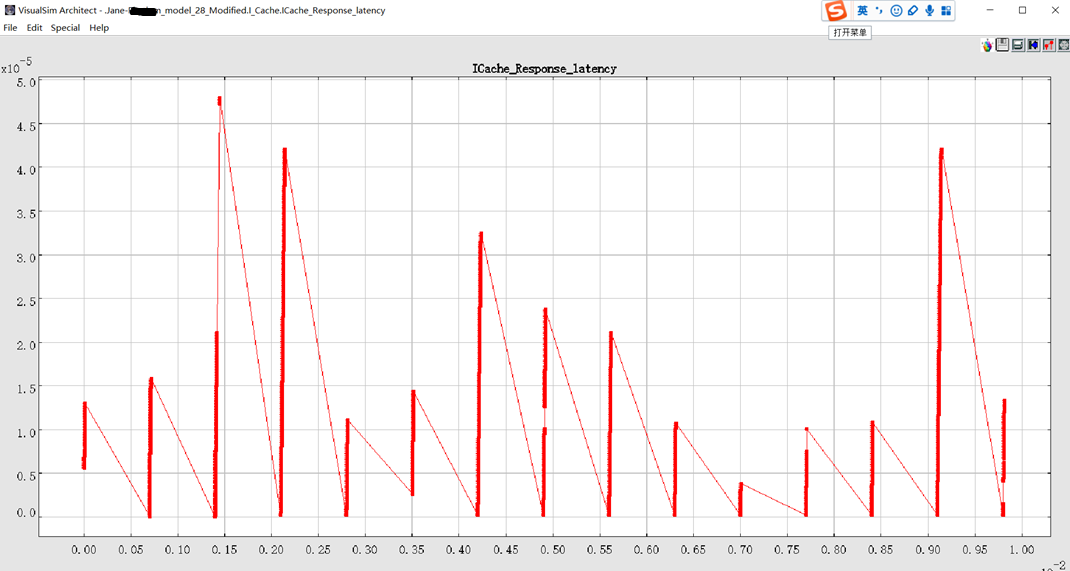Print the plot with the printer icon
This screenshot has width=1070, height=571.
[1017, 45]
